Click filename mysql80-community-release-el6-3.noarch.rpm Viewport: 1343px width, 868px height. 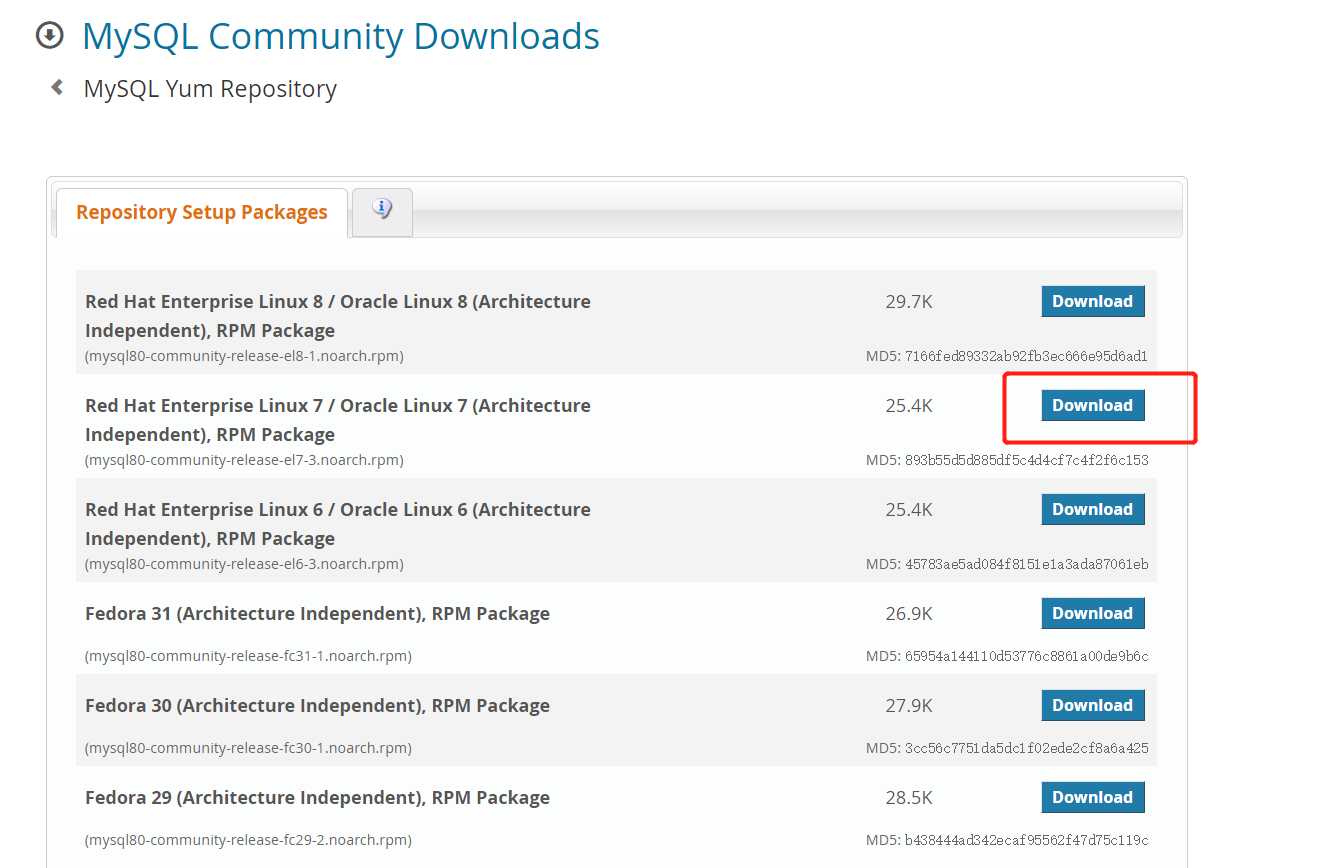pos(245,564)
